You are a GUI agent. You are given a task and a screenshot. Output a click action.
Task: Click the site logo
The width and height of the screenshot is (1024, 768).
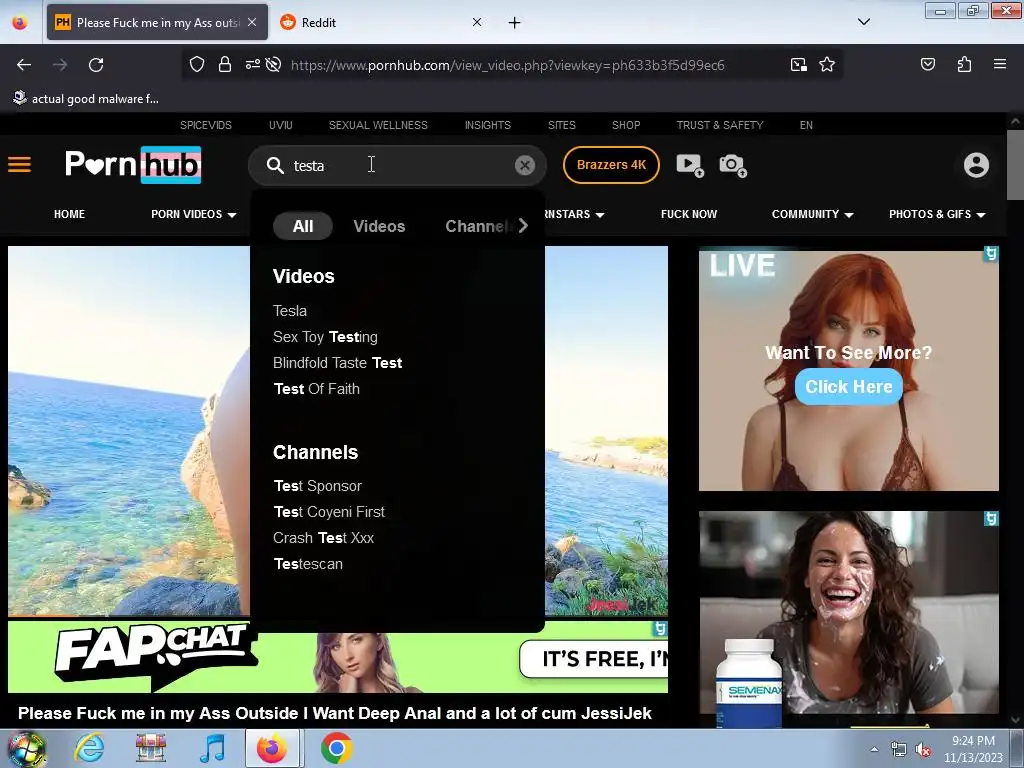133,165
